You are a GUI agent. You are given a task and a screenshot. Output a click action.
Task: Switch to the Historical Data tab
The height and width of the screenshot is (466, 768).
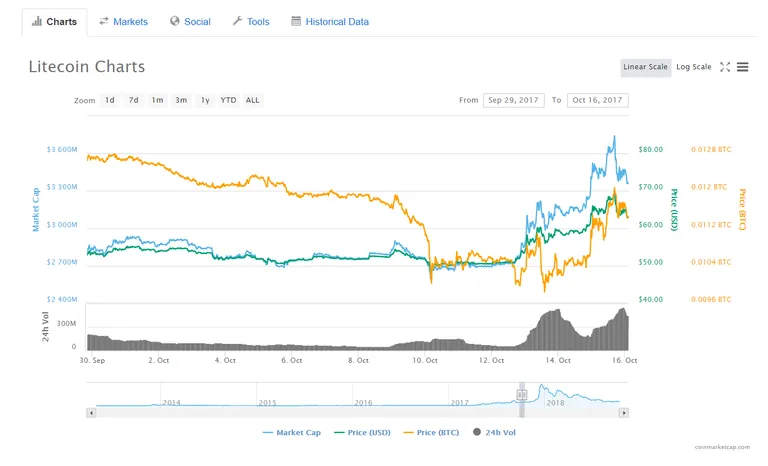tap(330, 22)
